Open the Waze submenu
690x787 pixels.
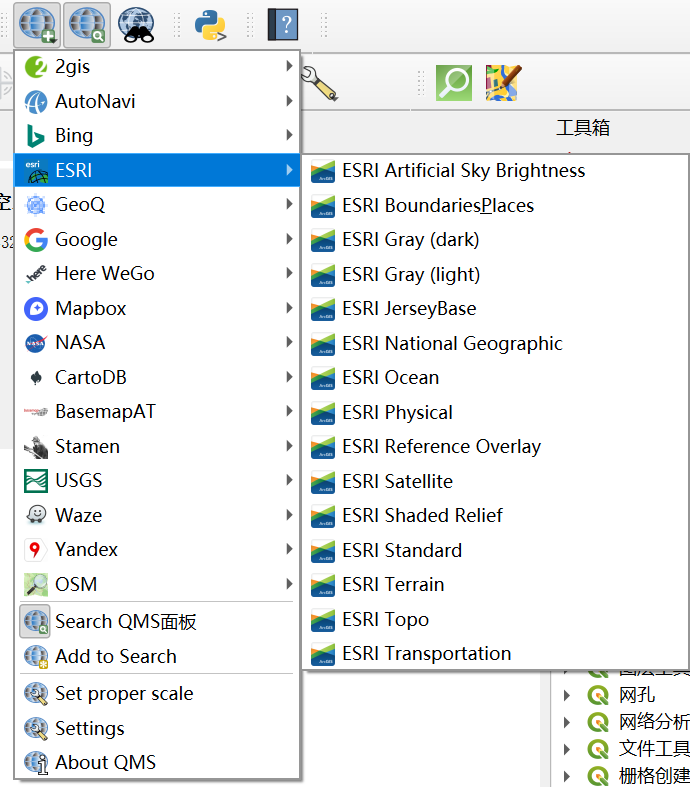[158, 515]
